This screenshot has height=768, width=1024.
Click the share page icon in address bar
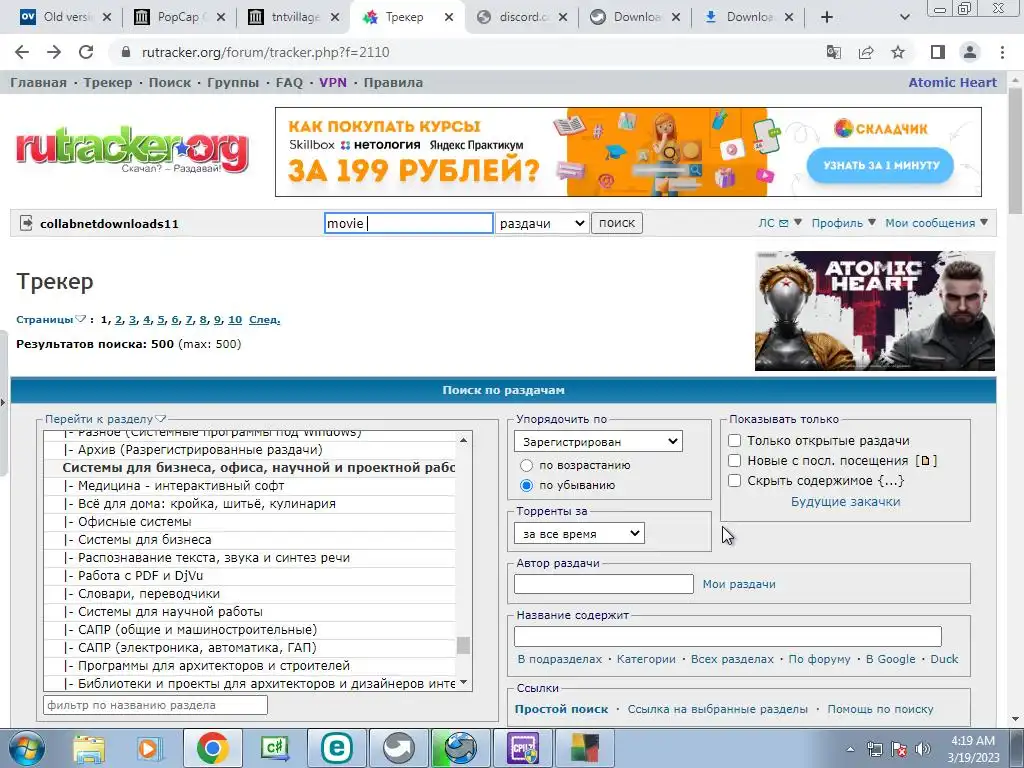point(866,52)
